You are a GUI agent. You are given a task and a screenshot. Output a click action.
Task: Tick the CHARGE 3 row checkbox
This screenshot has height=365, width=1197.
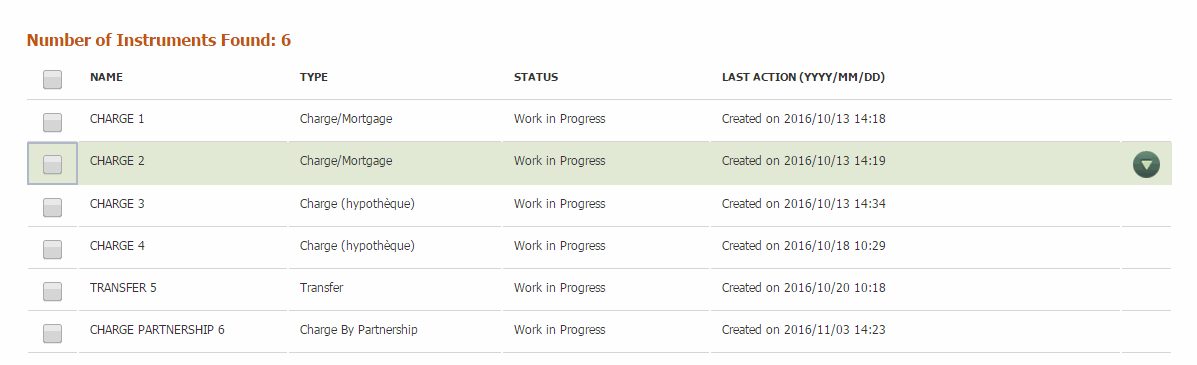click(53, 207)
